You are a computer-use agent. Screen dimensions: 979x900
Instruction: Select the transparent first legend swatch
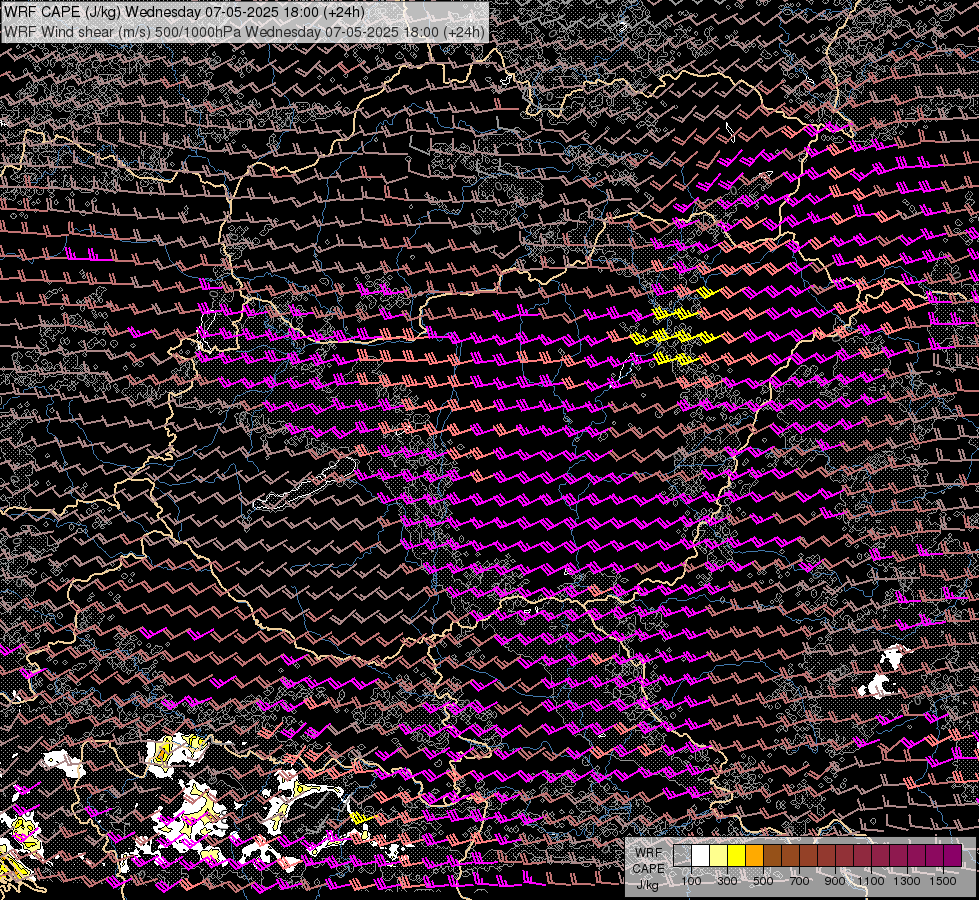pos(682,855)
